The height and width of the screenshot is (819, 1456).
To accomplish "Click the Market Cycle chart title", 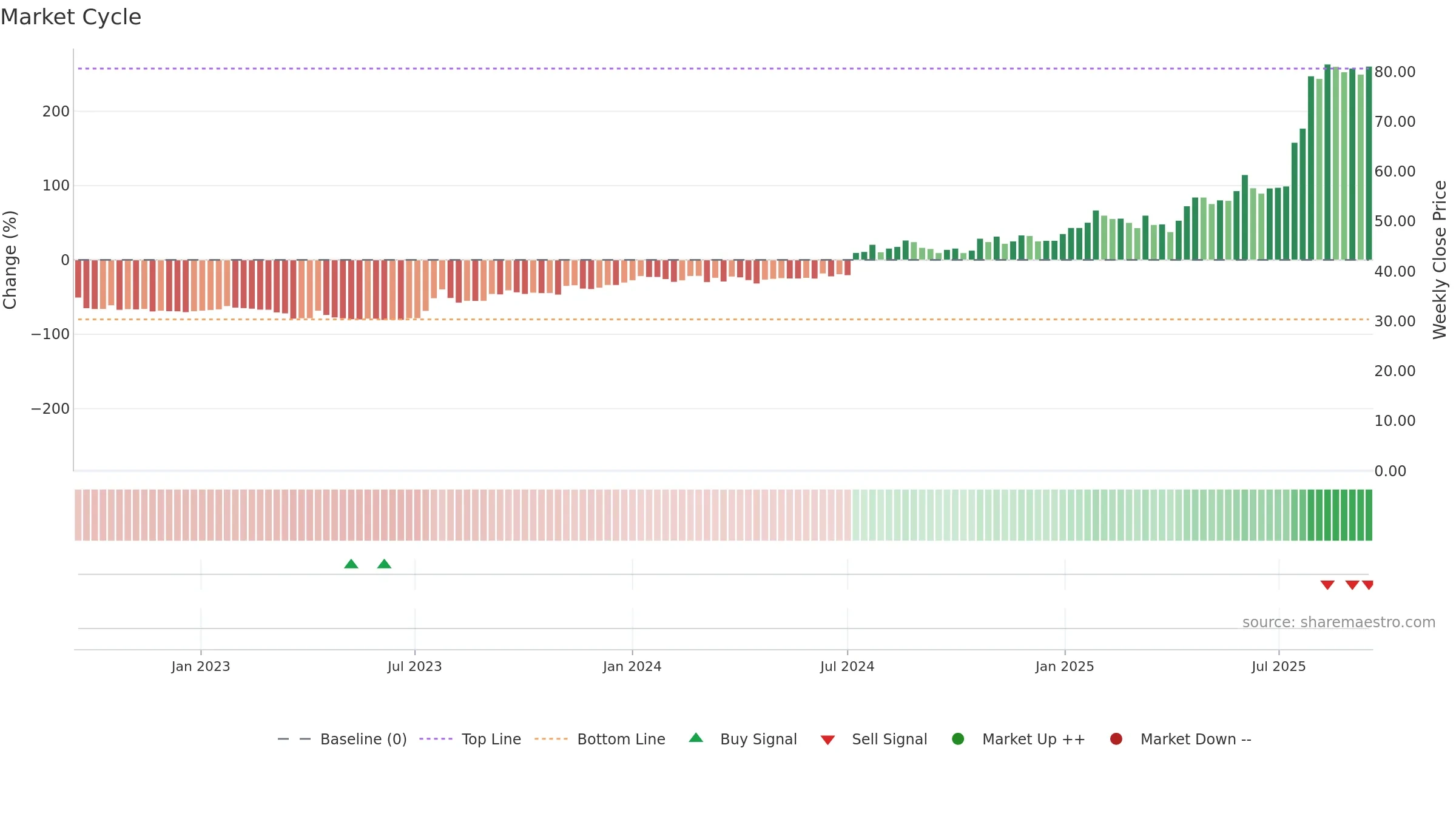I will 71,17.
